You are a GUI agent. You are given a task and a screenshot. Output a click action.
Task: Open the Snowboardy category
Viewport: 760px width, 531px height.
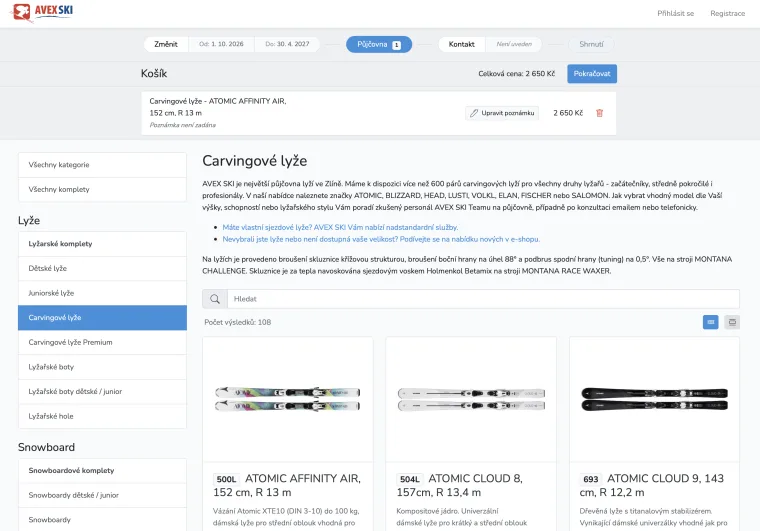[x=102, y=520]
